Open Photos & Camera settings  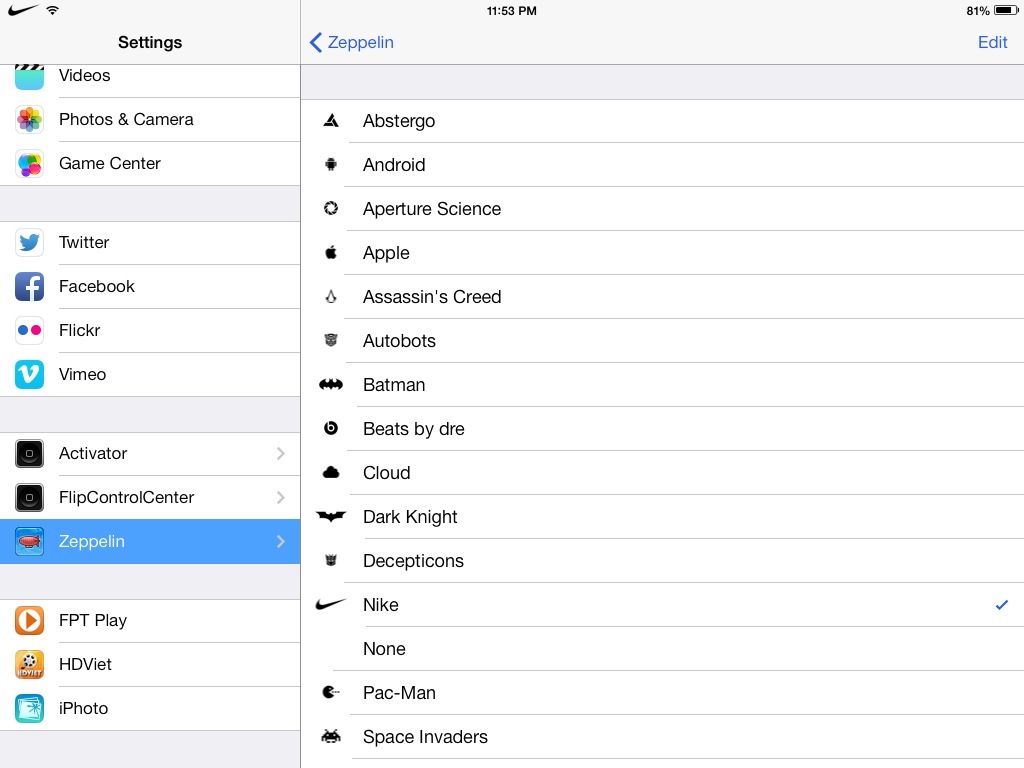coord(150,120)
